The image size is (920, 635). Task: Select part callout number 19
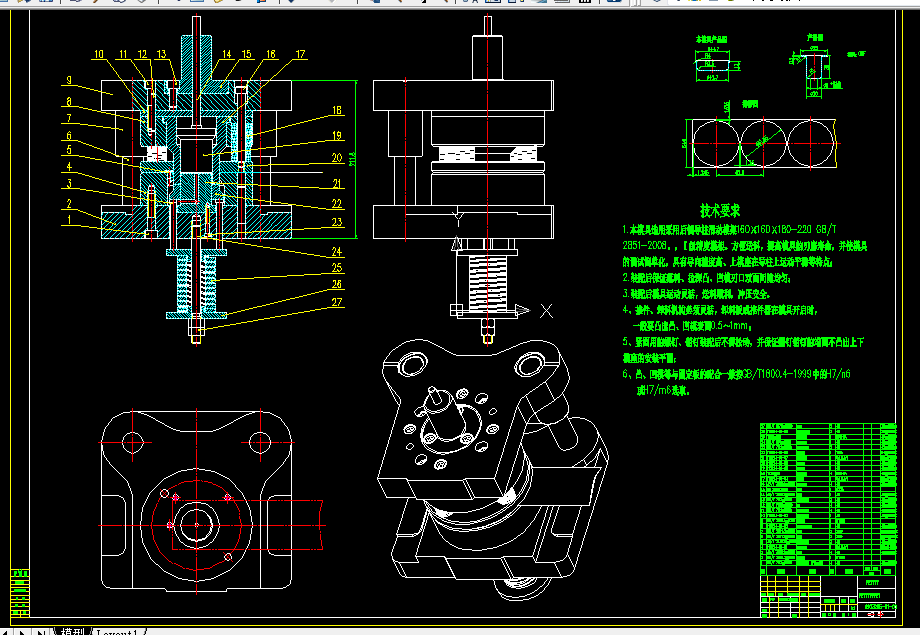tap(337, 136)
